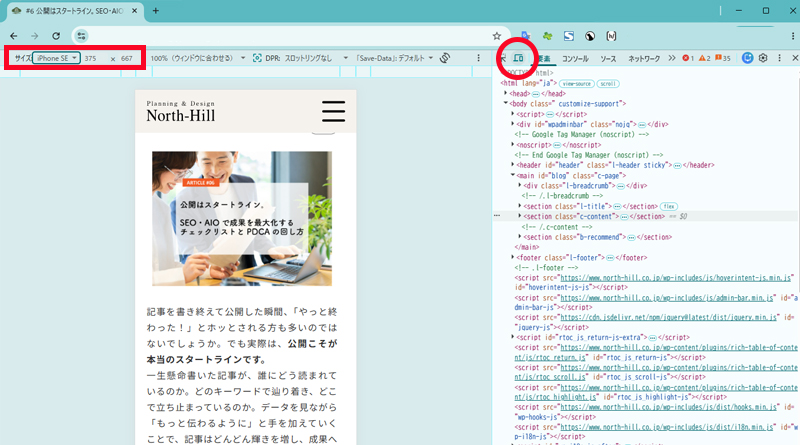Image resolution: width=800 pixels, height=445 pixels.
Task: Open the Save-Data デフォルト dropdown
Action: pyautogui.click(x=394, y=58)
